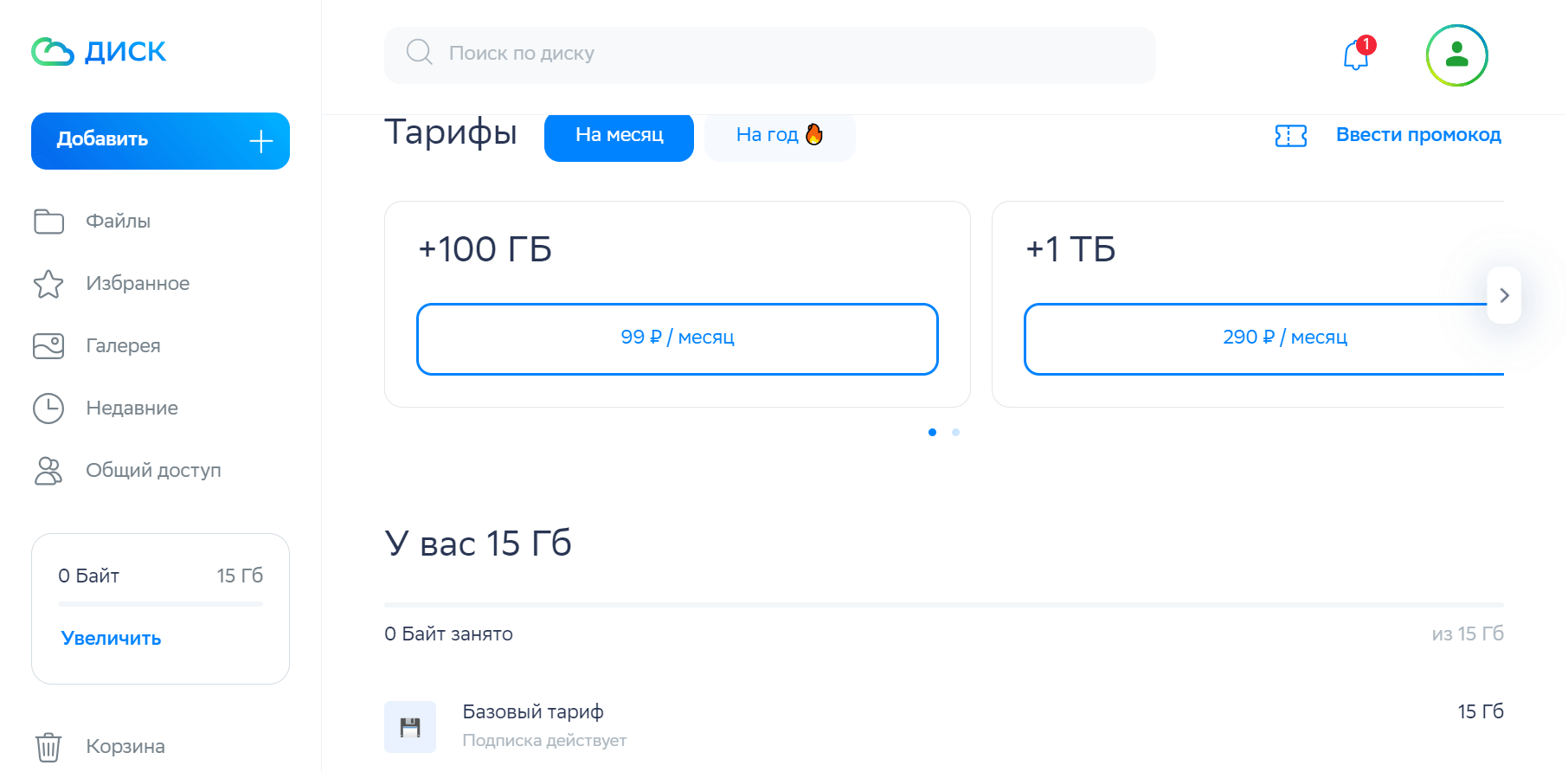The width and height of the screenshot is (1568, 772).
Task: Click the Увеличить storage link
Action: 112,639
